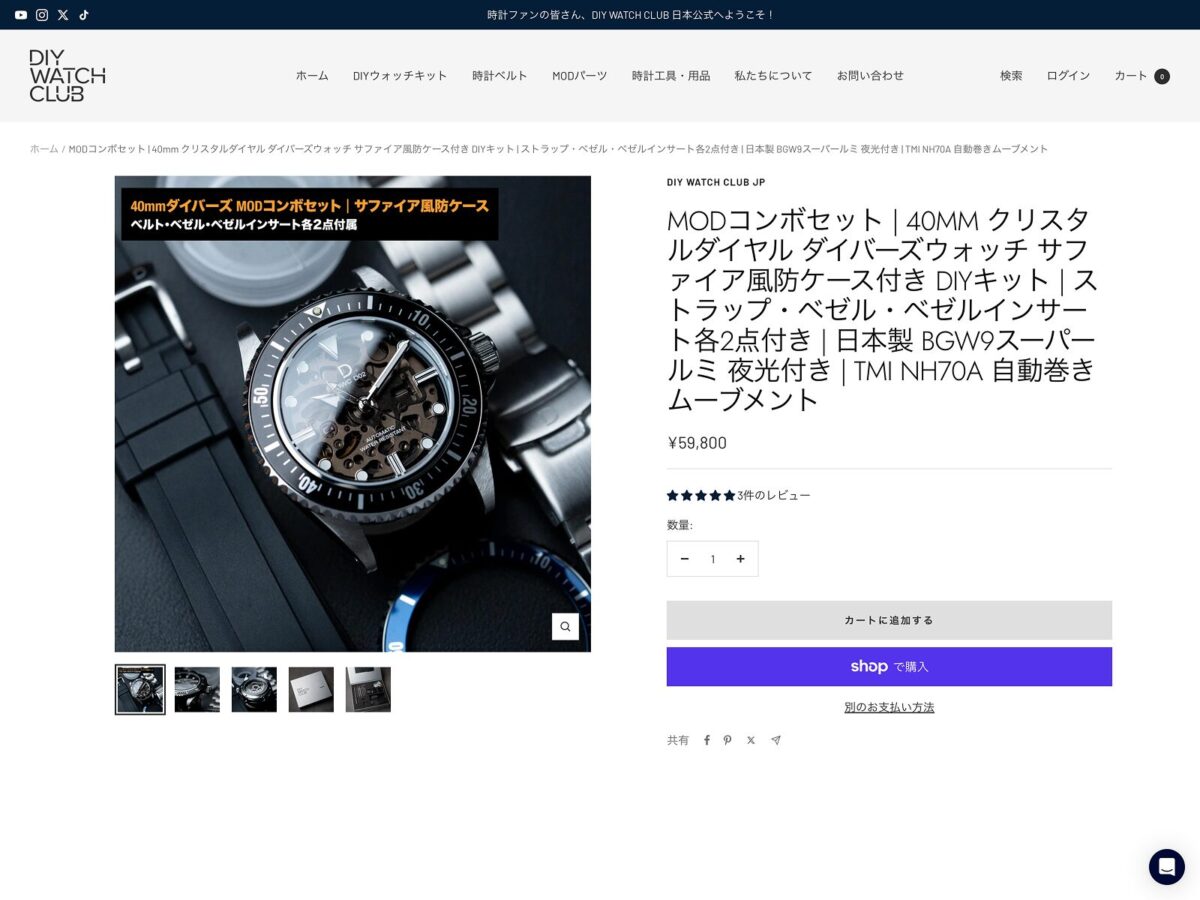Click the quantity input field
This screenshot has width=1200, height=900.
point(713,559)
